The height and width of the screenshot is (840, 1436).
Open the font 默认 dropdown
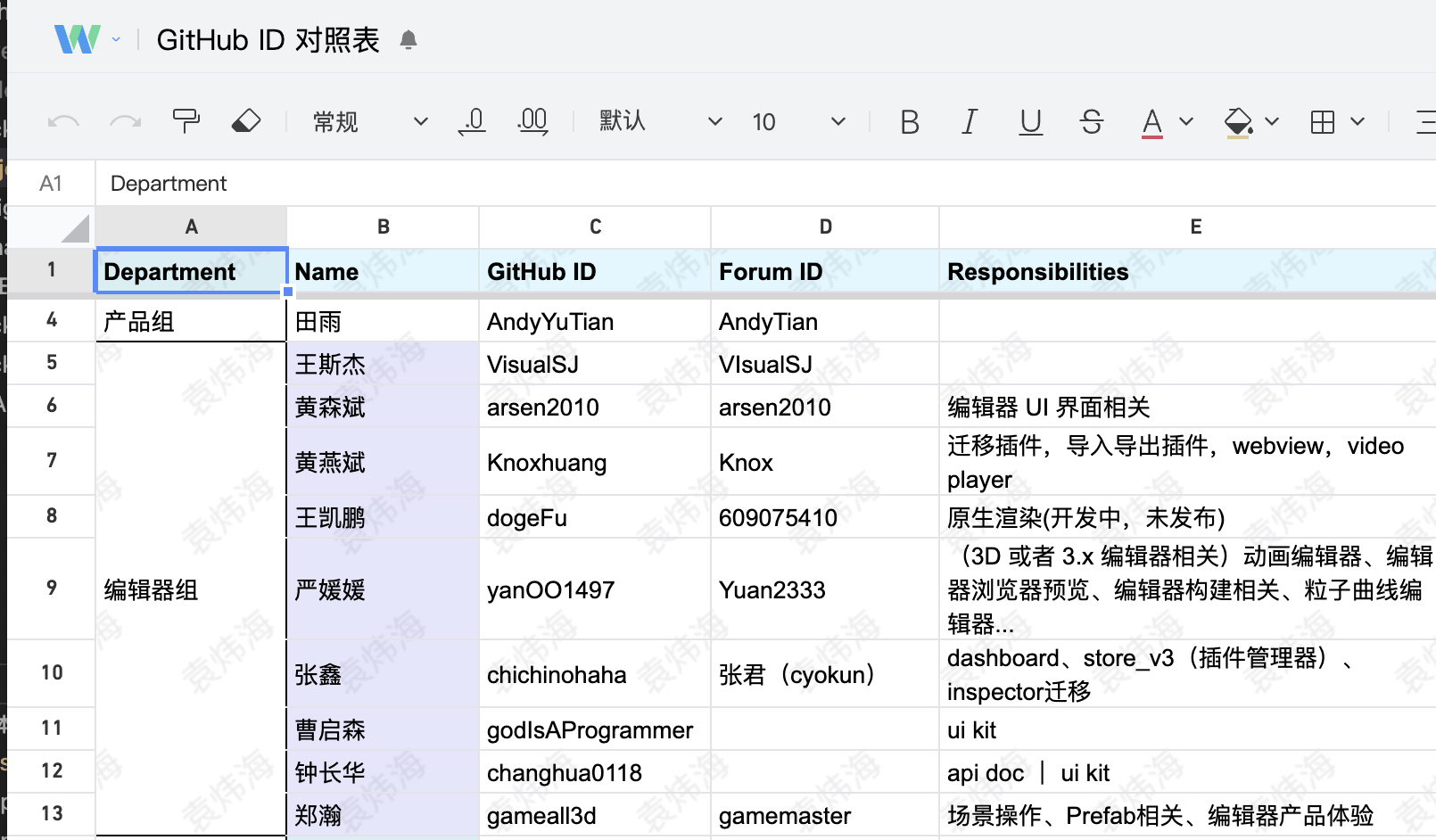tap(660, 121)
